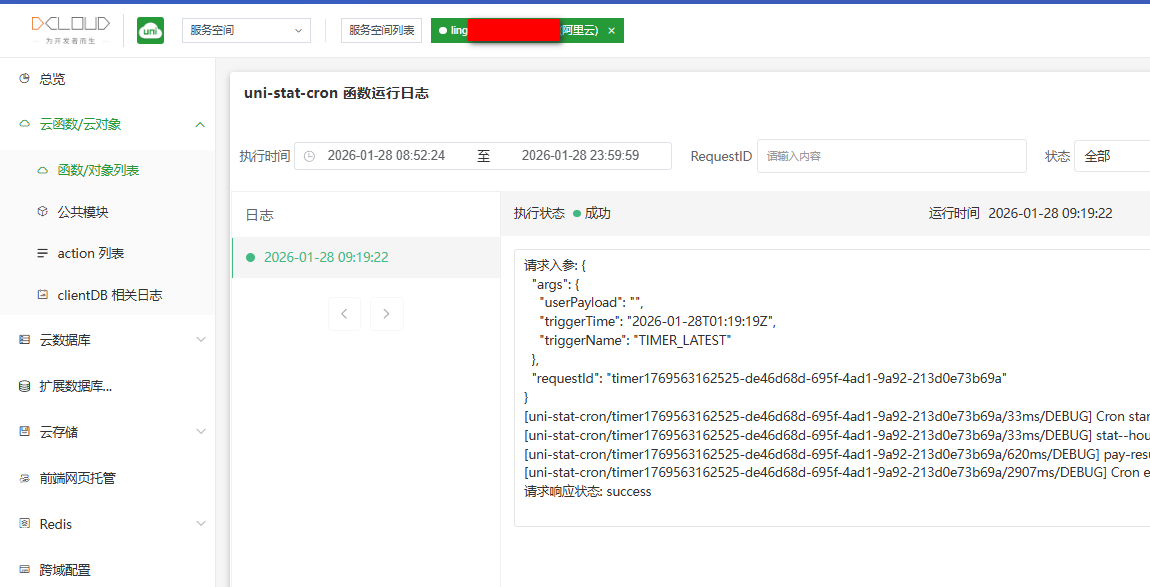Image resolution: width=1150 pixels, height=587 pixels.
Task: Open clientDB 相关日志 menu item
Action: pyautogui.click(x=109, y=295)
